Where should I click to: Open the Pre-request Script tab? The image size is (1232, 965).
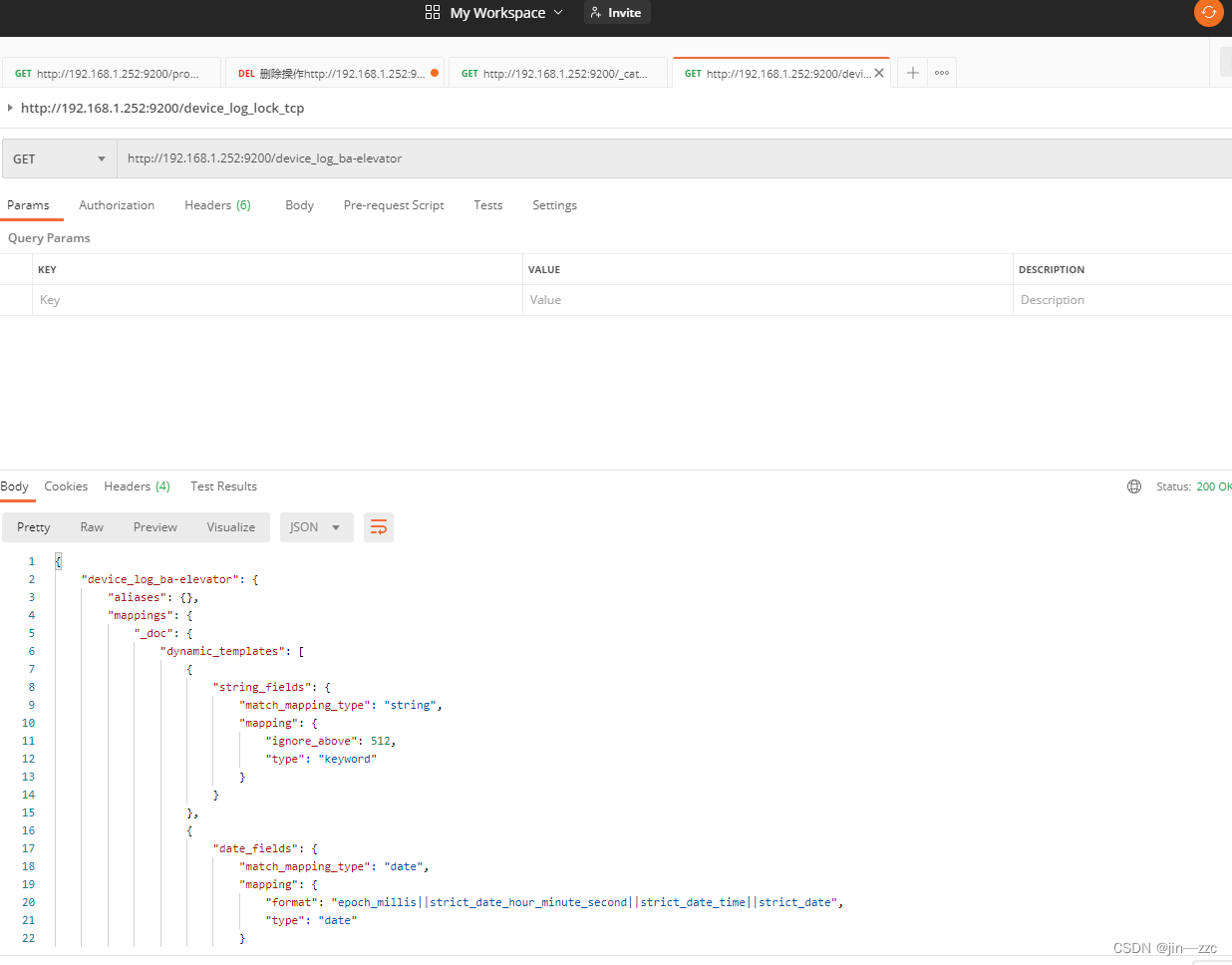394,205
